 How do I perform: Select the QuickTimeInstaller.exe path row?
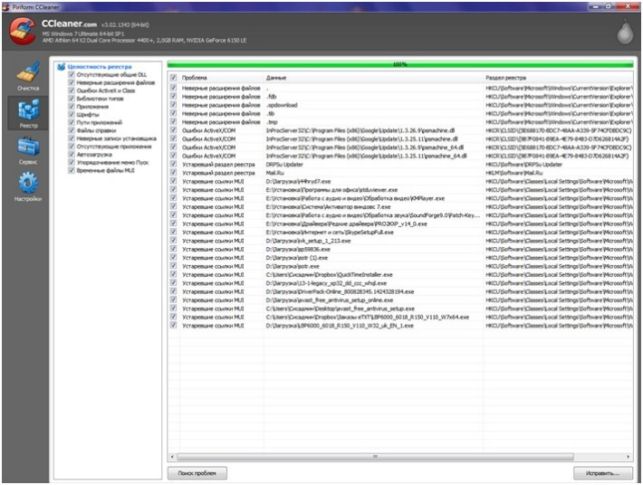tap(401, 275)
